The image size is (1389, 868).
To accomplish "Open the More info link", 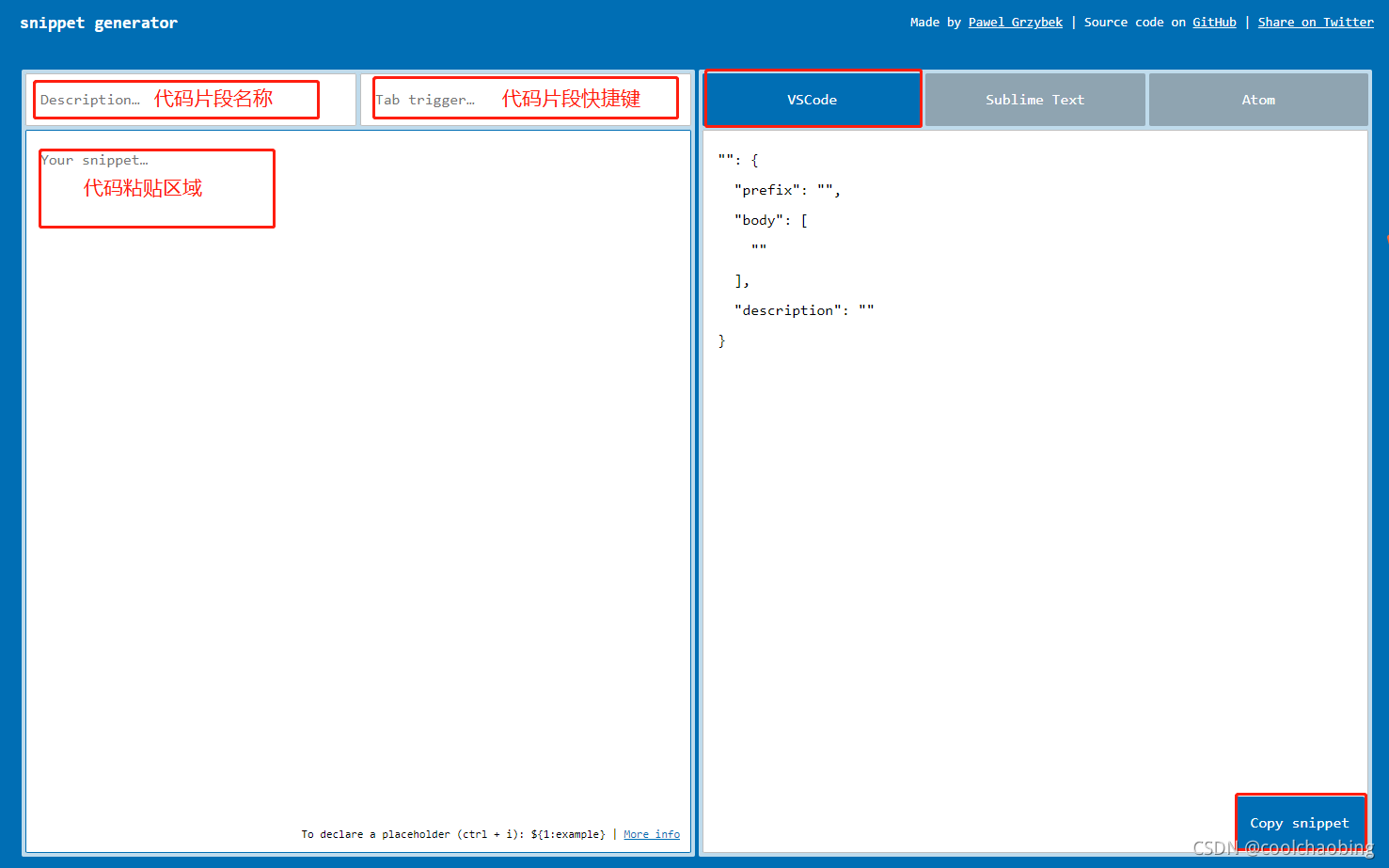I will (652, 834).
